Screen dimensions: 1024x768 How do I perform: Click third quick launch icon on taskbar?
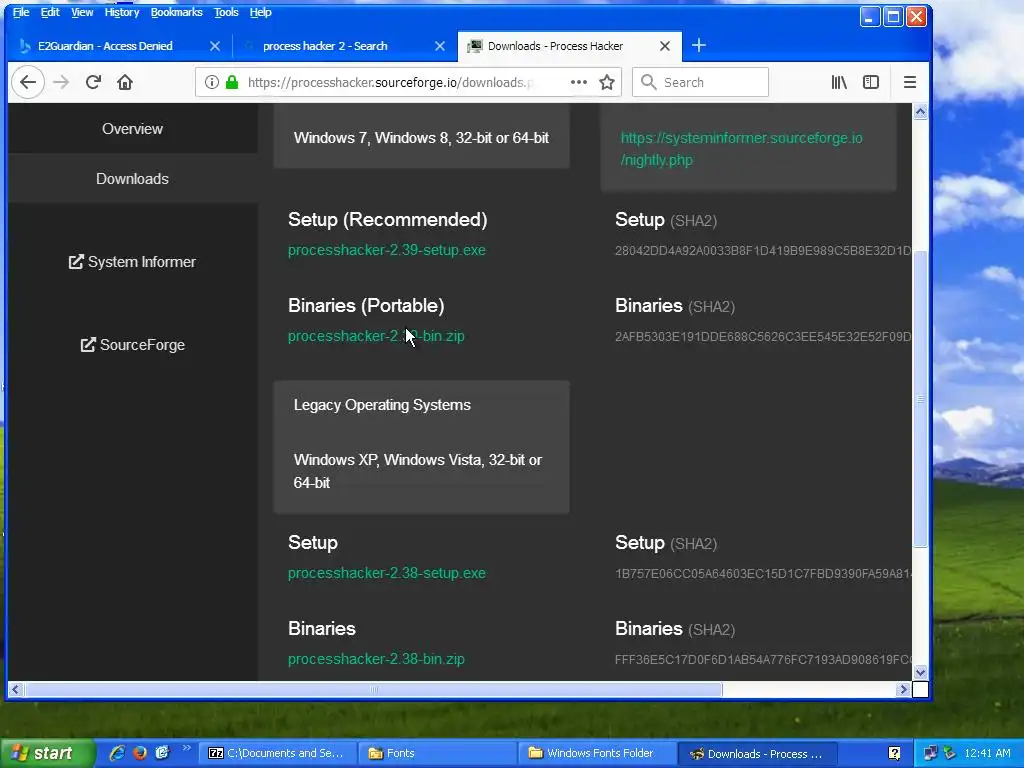tap(162, 753)
